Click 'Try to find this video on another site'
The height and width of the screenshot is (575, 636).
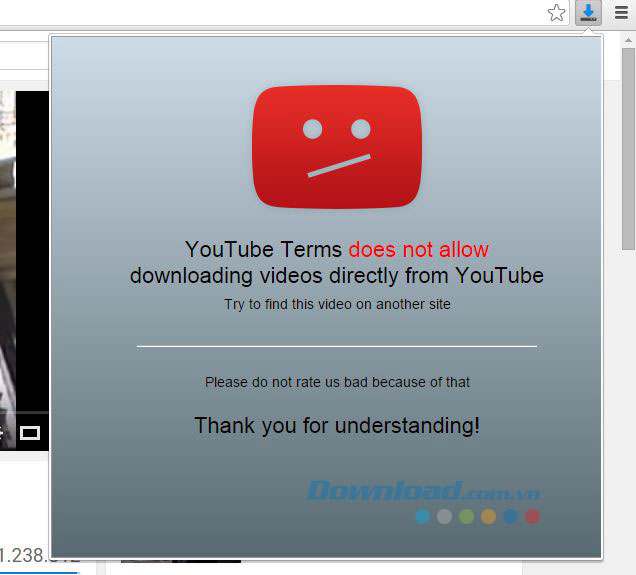[x=337, y=304]
